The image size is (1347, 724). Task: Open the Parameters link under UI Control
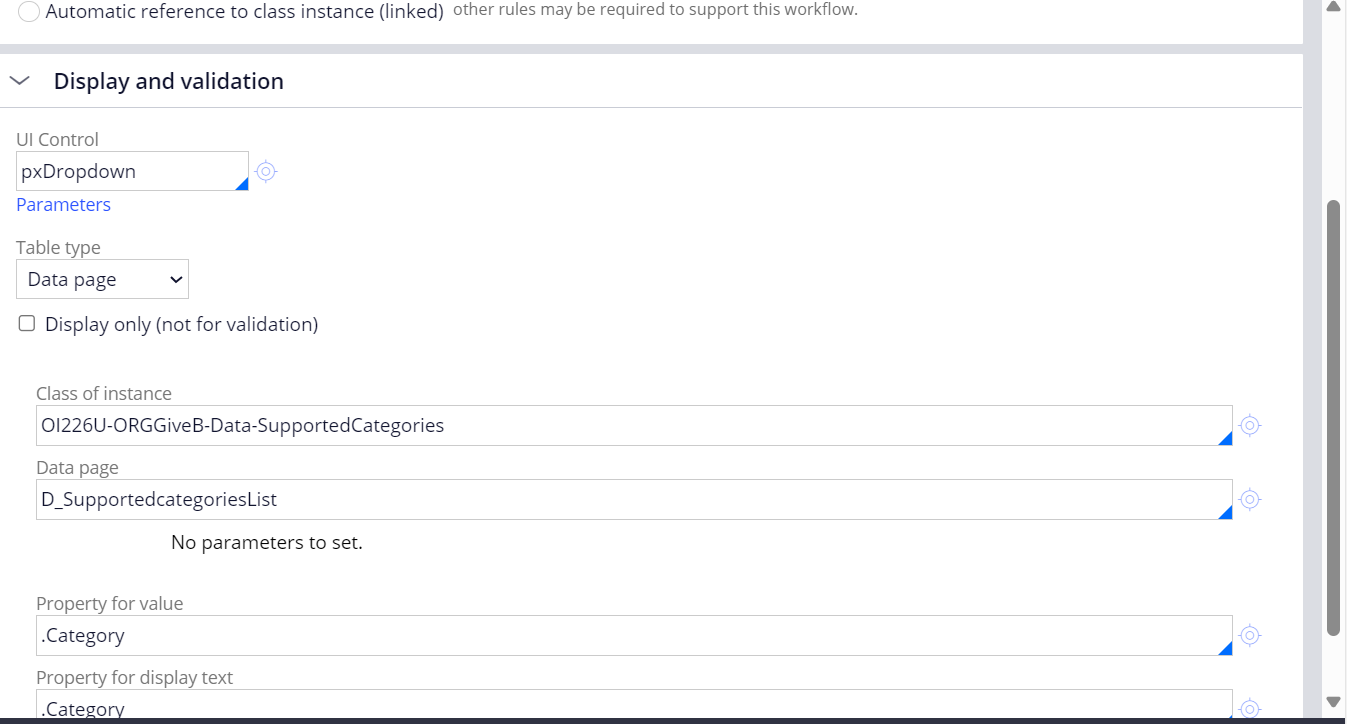click(63, 204)
